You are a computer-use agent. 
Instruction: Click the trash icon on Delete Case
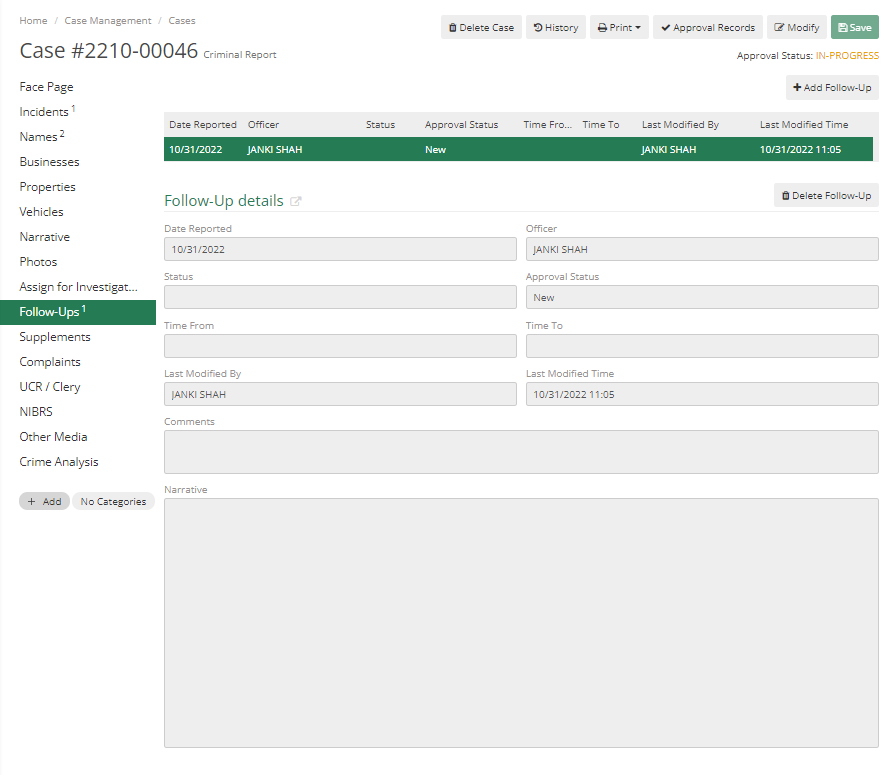(x=452, y=27)
